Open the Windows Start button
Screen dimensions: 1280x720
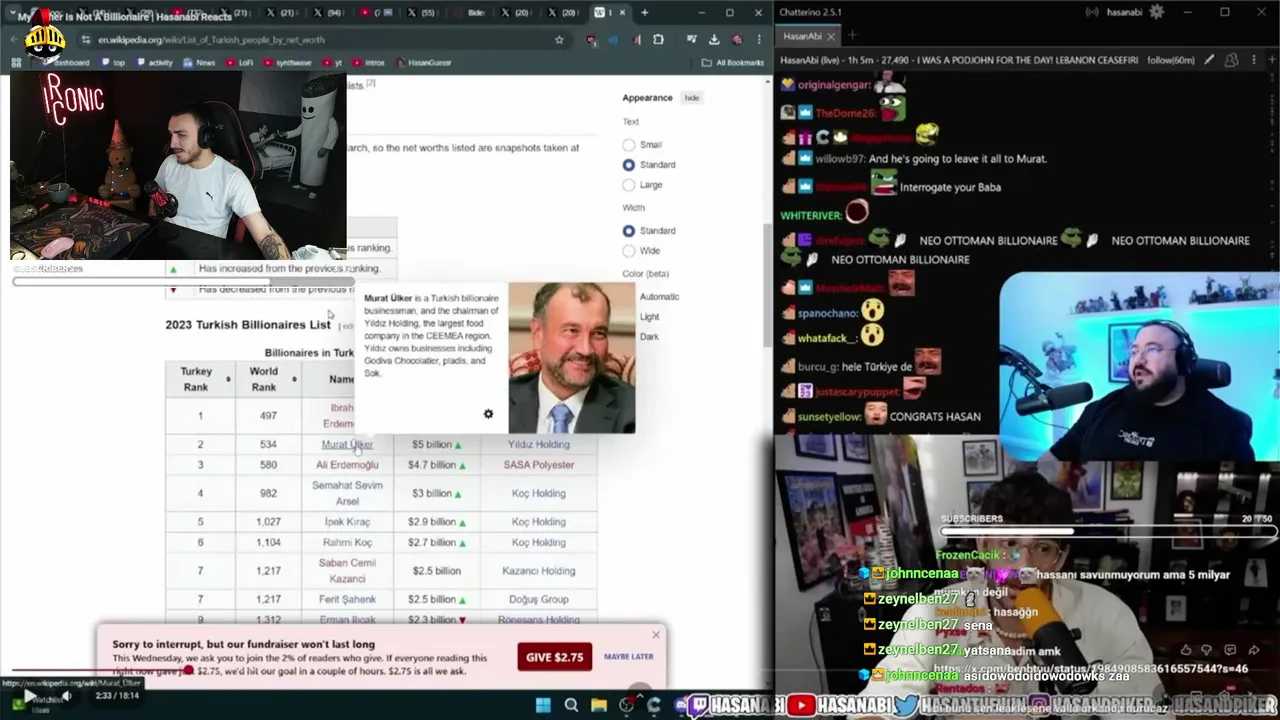543,705
